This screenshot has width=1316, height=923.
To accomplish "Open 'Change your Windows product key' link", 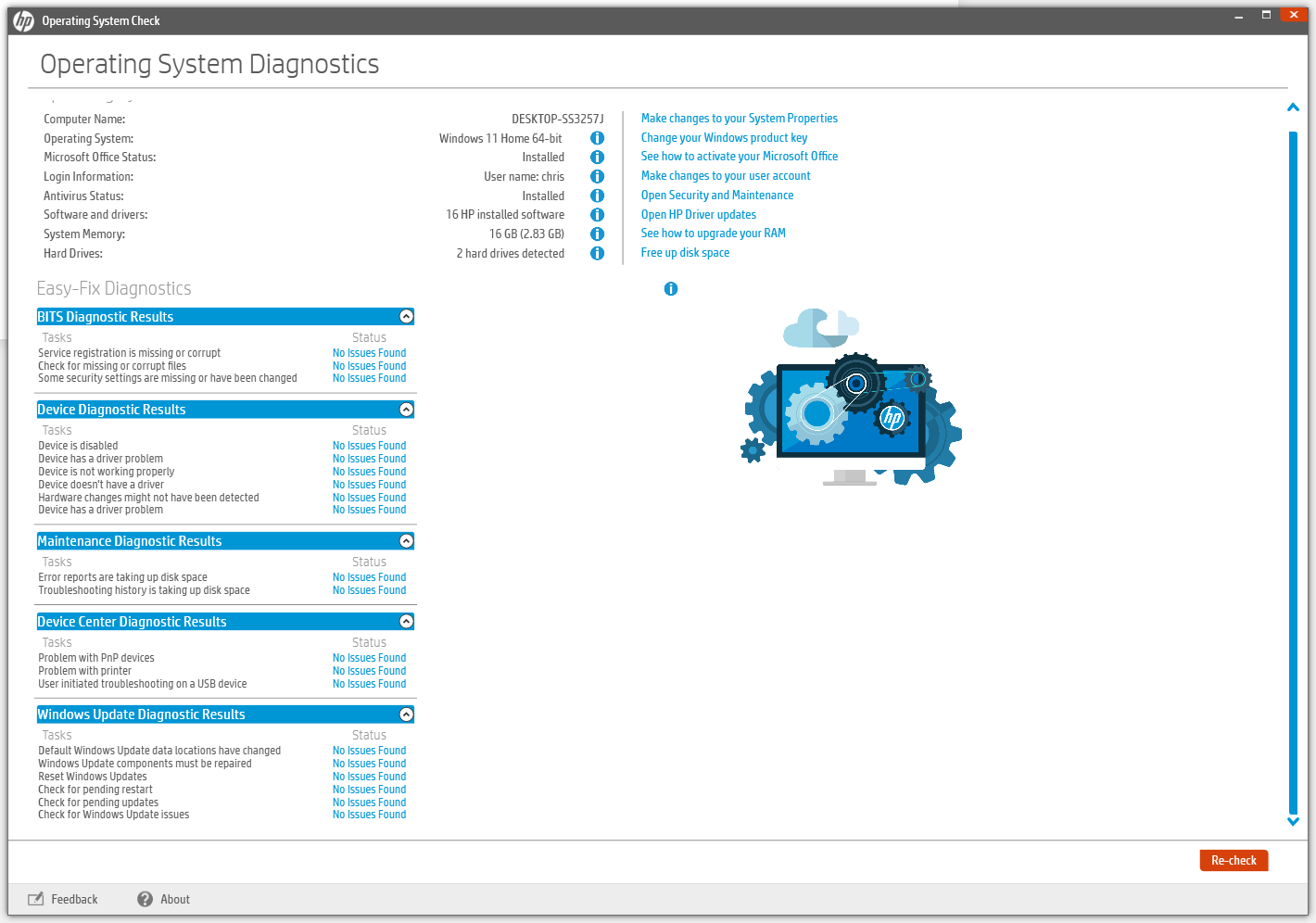I will [724, 138].
